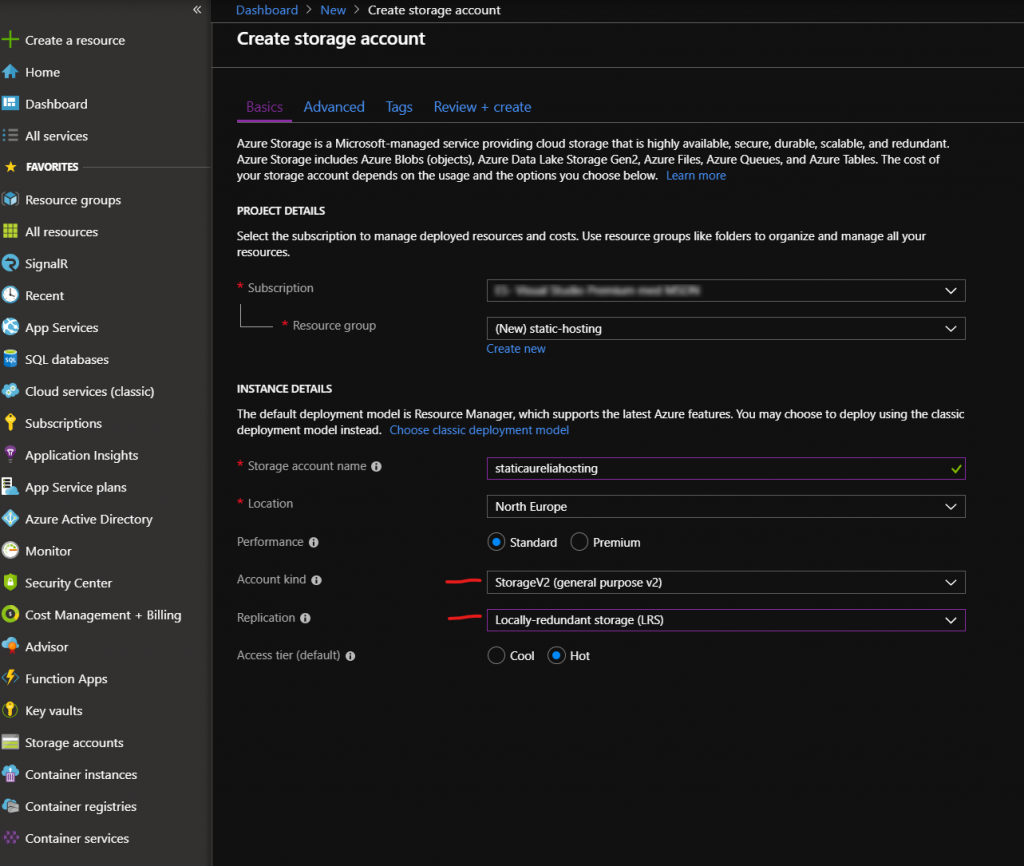Click the SignalR icon in sidebar
The height and width of the screenshot is (866, 1024).
click(x=10, y=264)
